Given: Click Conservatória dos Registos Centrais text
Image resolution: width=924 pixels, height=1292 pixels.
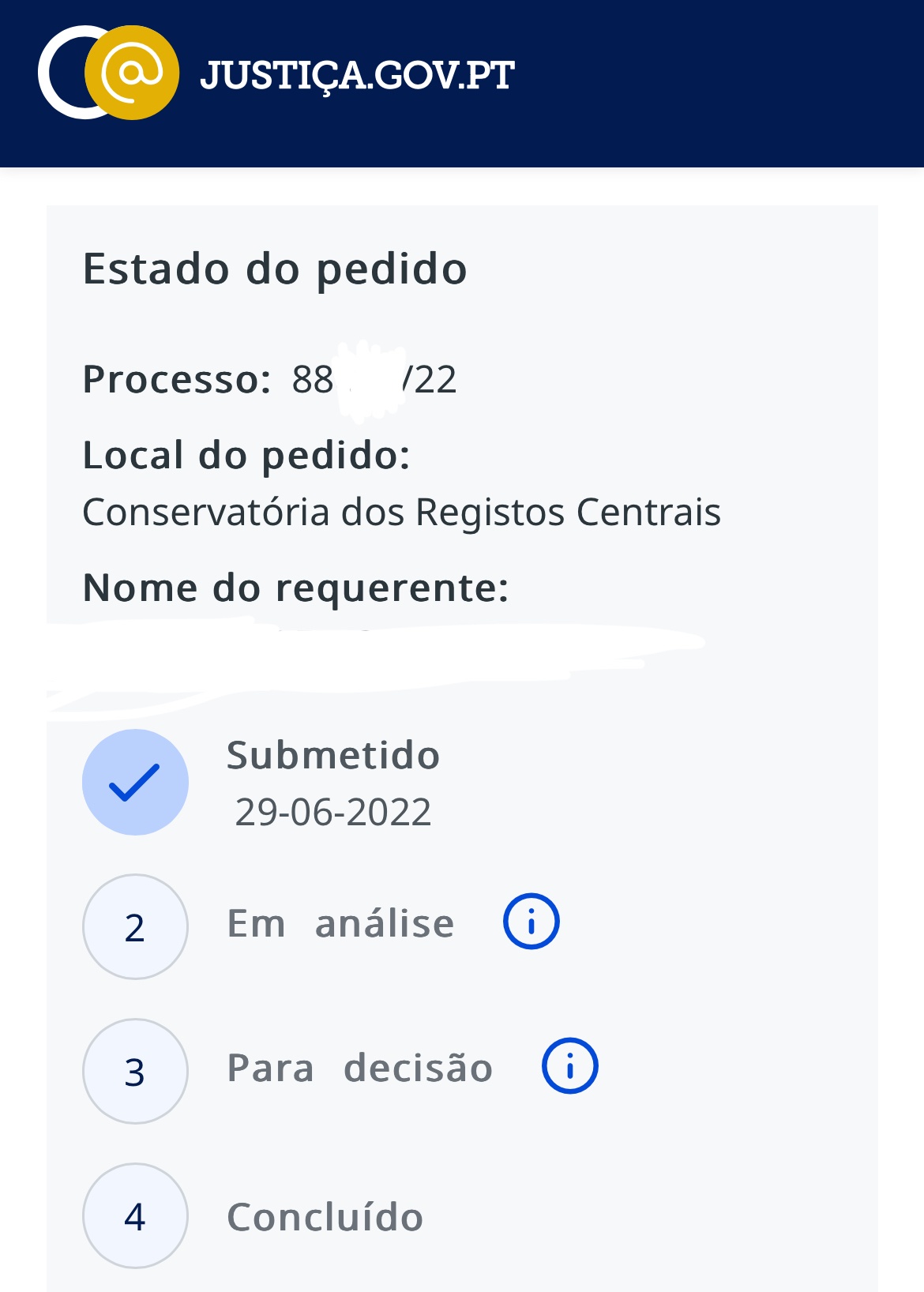Looking at the screenshot, I should pyautogui.click(x=401, y=512).
